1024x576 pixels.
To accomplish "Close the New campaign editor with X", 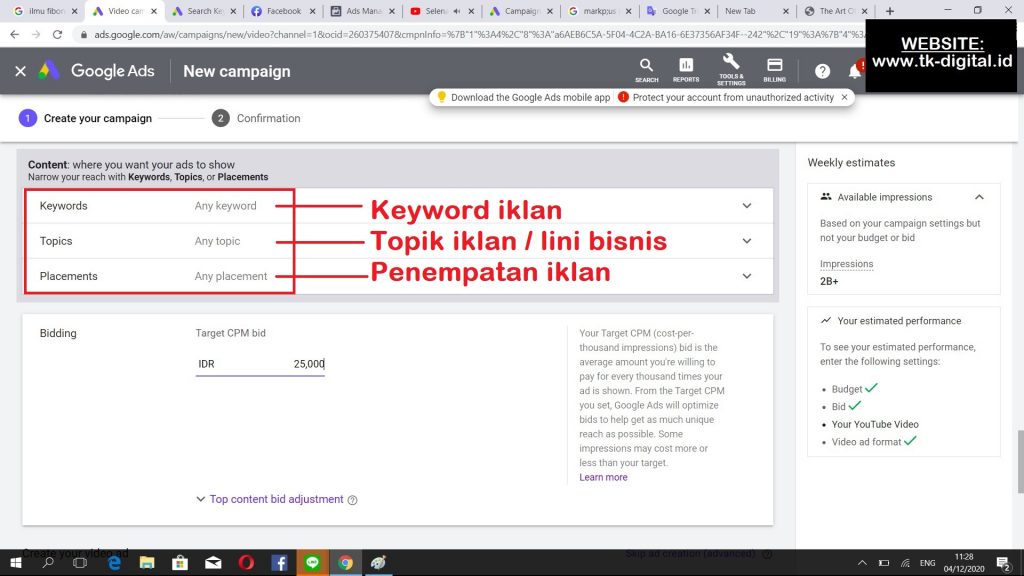I will pos(20,71).
